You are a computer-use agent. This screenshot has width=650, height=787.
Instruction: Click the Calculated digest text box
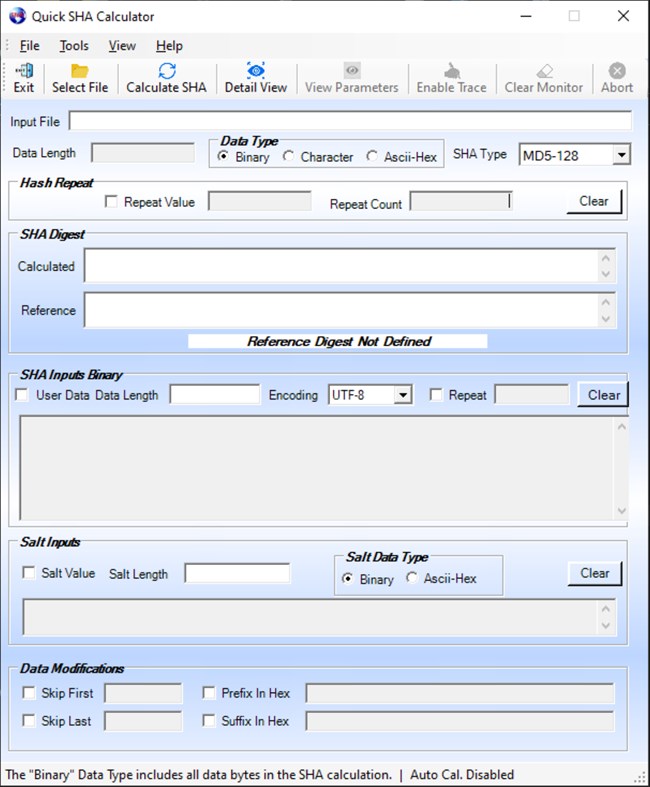(x=349, y=265)
